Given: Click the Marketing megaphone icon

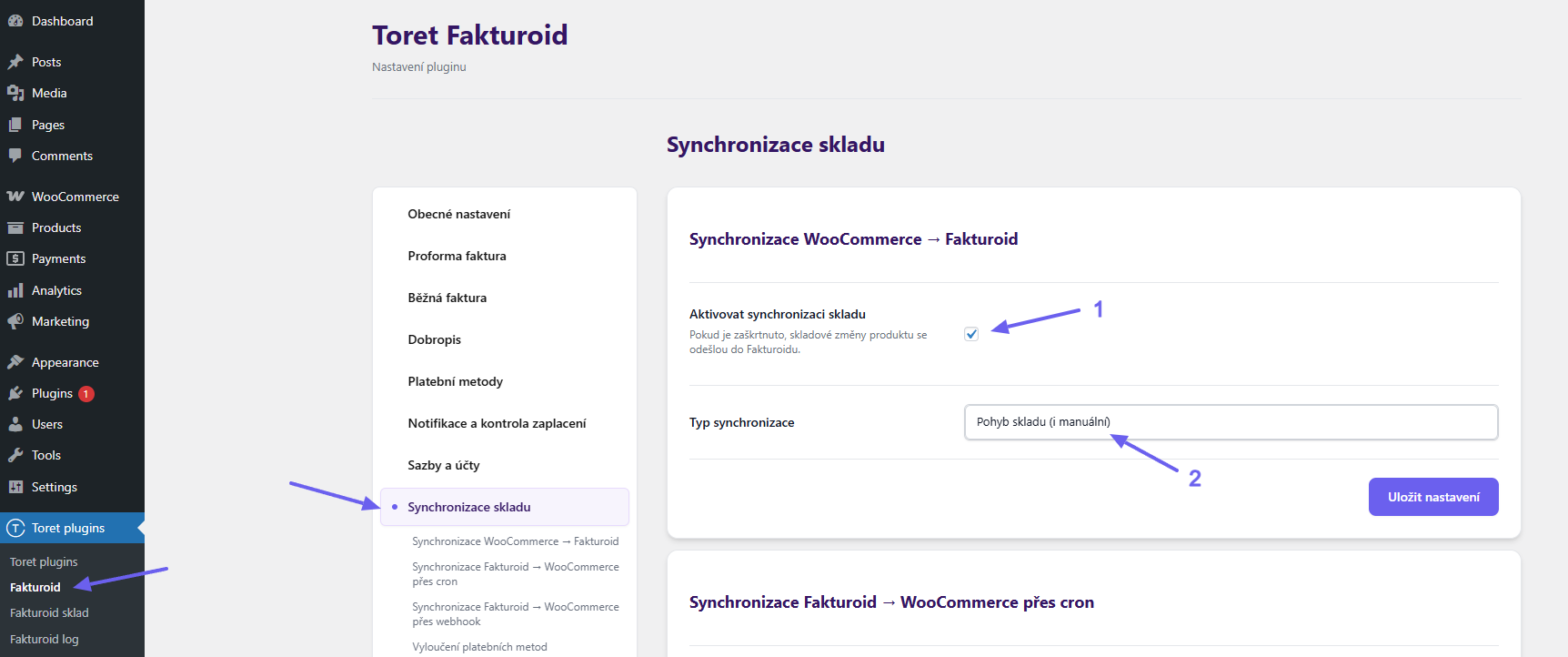Looking at the screenshot, I should tap(15, 321).
